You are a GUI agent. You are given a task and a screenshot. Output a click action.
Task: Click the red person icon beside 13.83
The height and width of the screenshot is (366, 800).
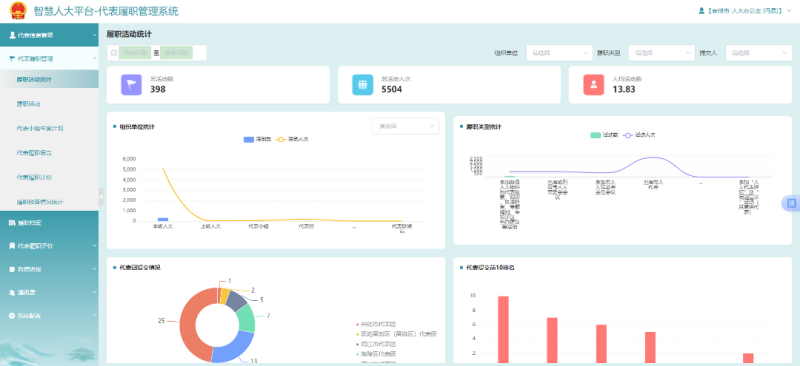(594, 85)
